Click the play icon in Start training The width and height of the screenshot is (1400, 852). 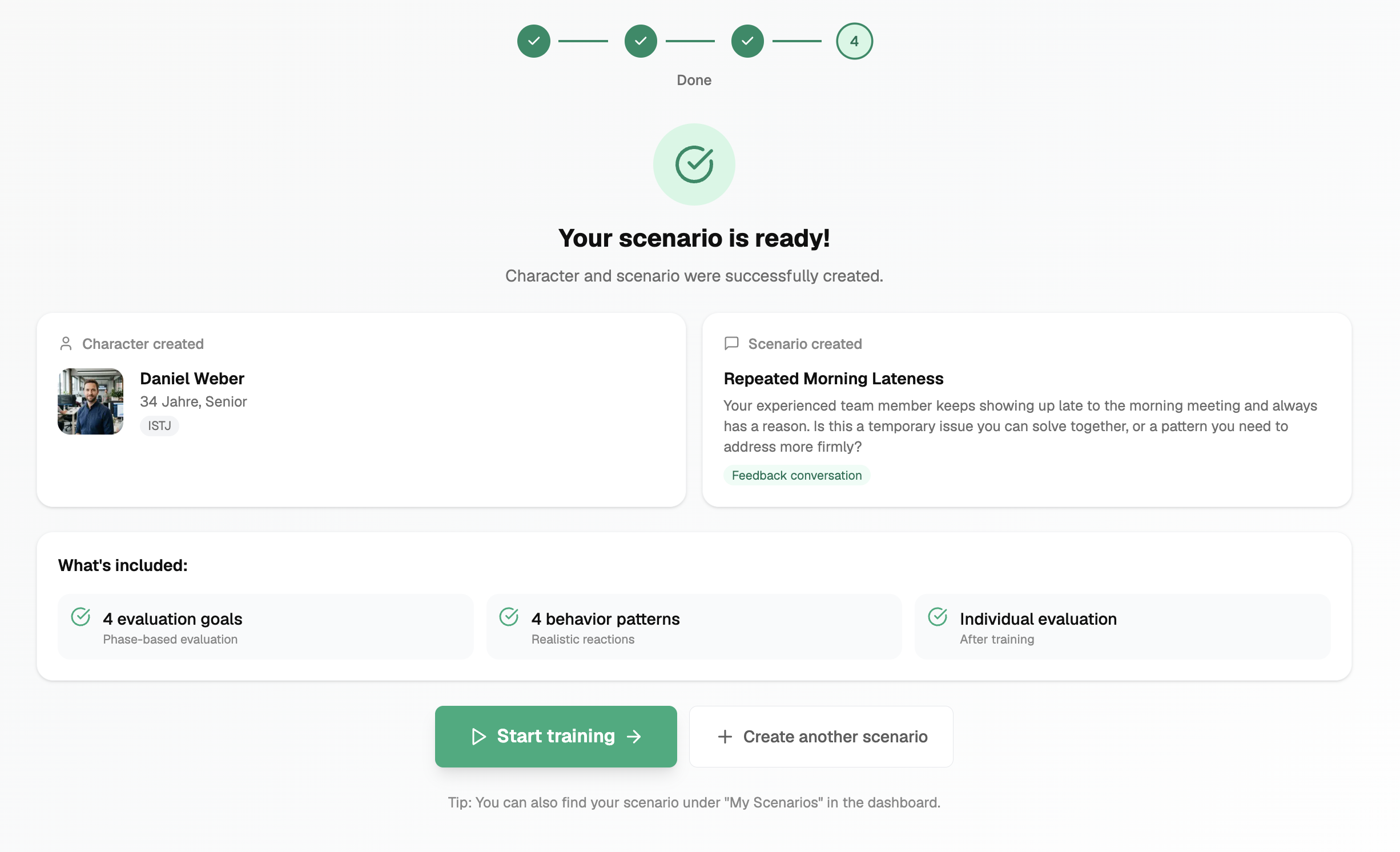(478, 736)
